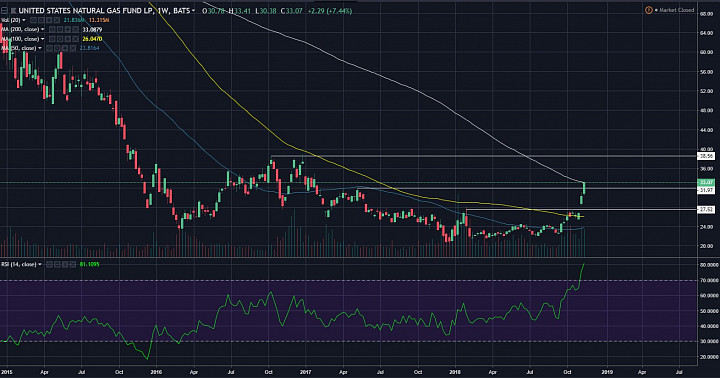Select the 27.52 horizontal line price label
This screenshot has height=378, width=720.
[705, 209]
